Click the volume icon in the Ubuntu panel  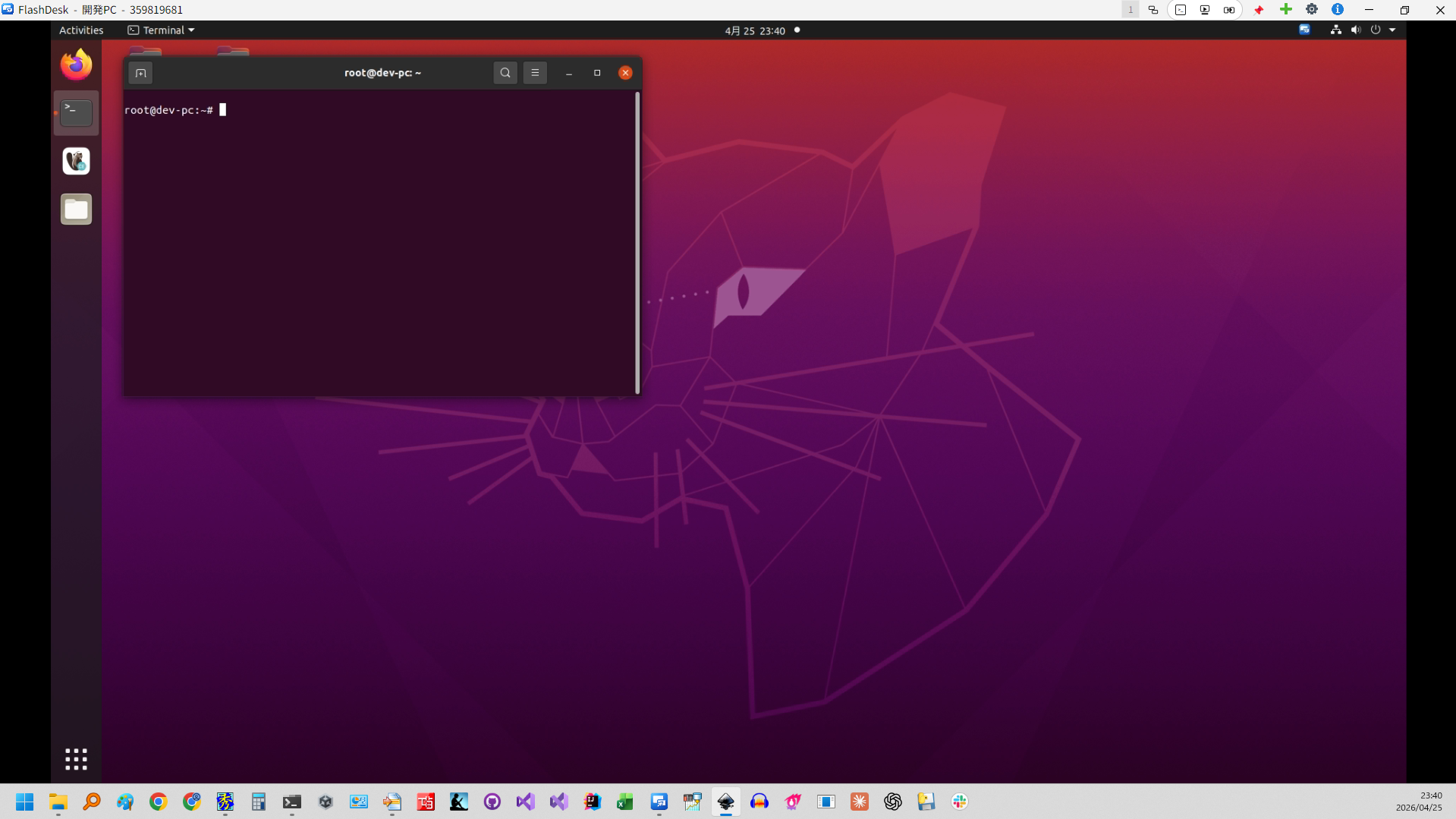(1356, 30)
